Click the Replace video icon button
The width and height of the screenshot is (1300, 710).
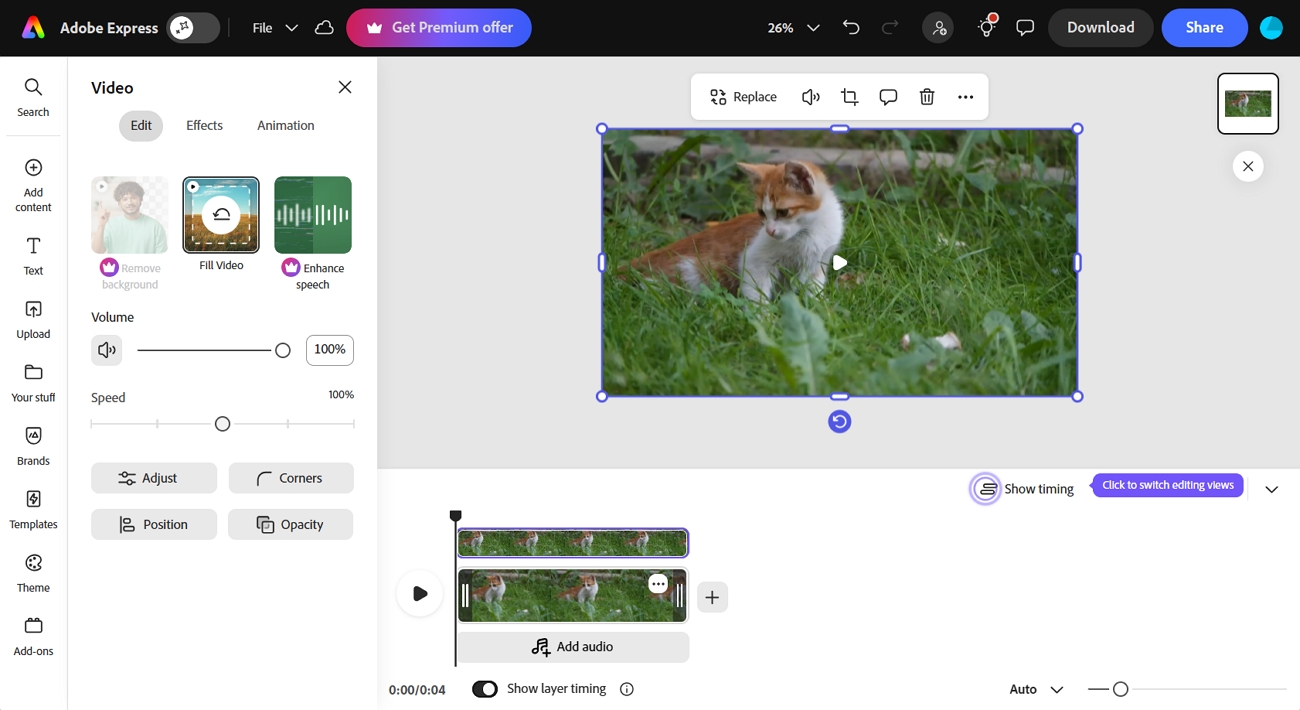(x=743, y=97)
